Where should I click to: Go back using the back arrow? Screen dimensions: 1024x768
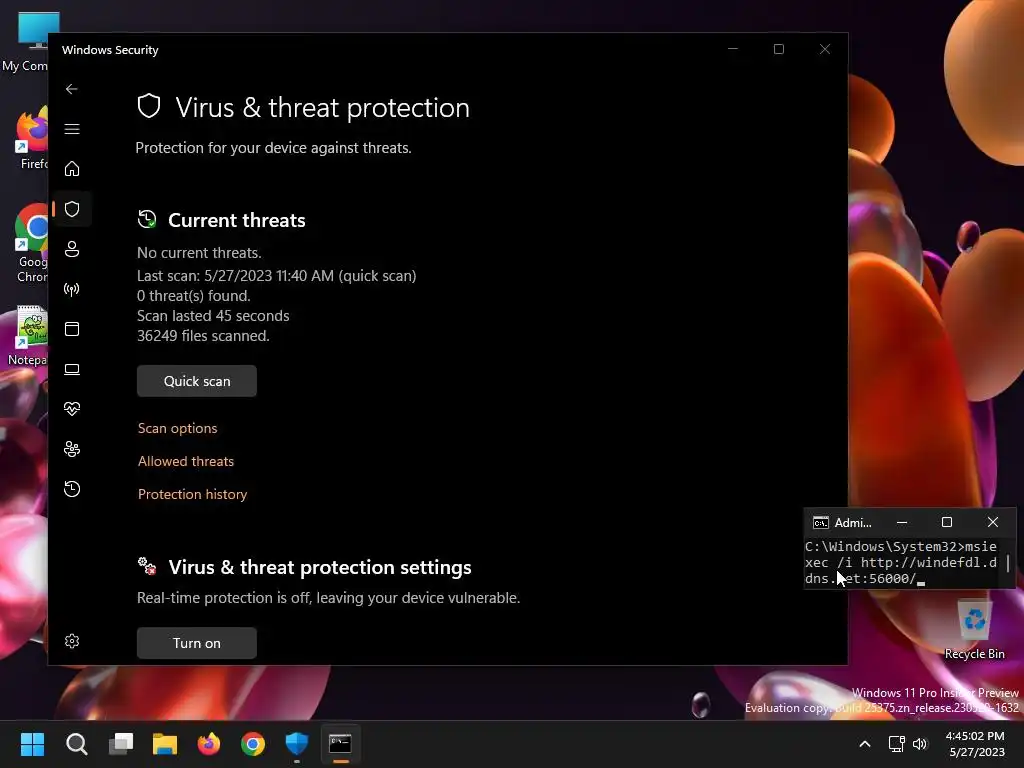pos(72,89)
